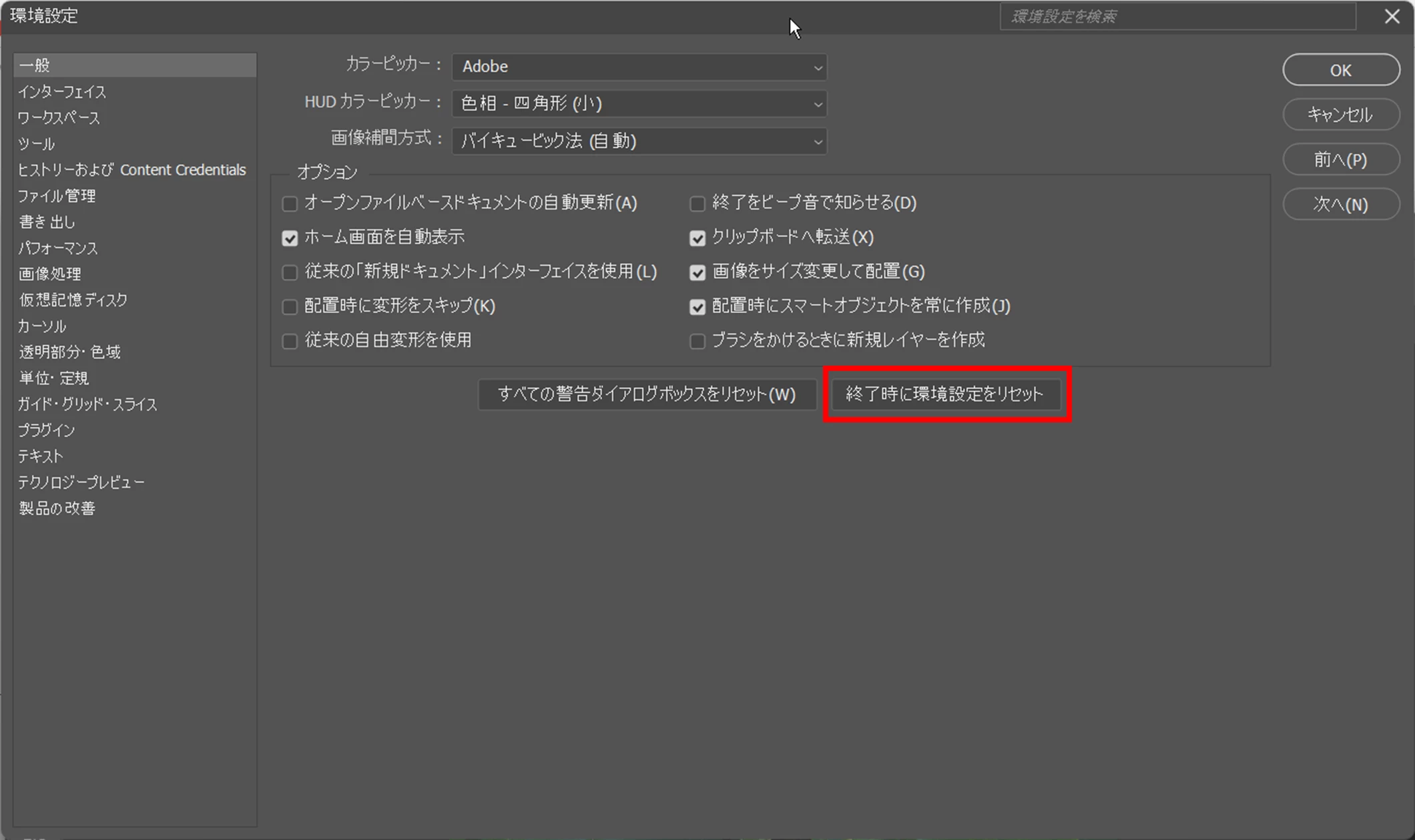Open the カラーピッカー Adobe dropdown
1415x840 pixels.
click(639, 67)
